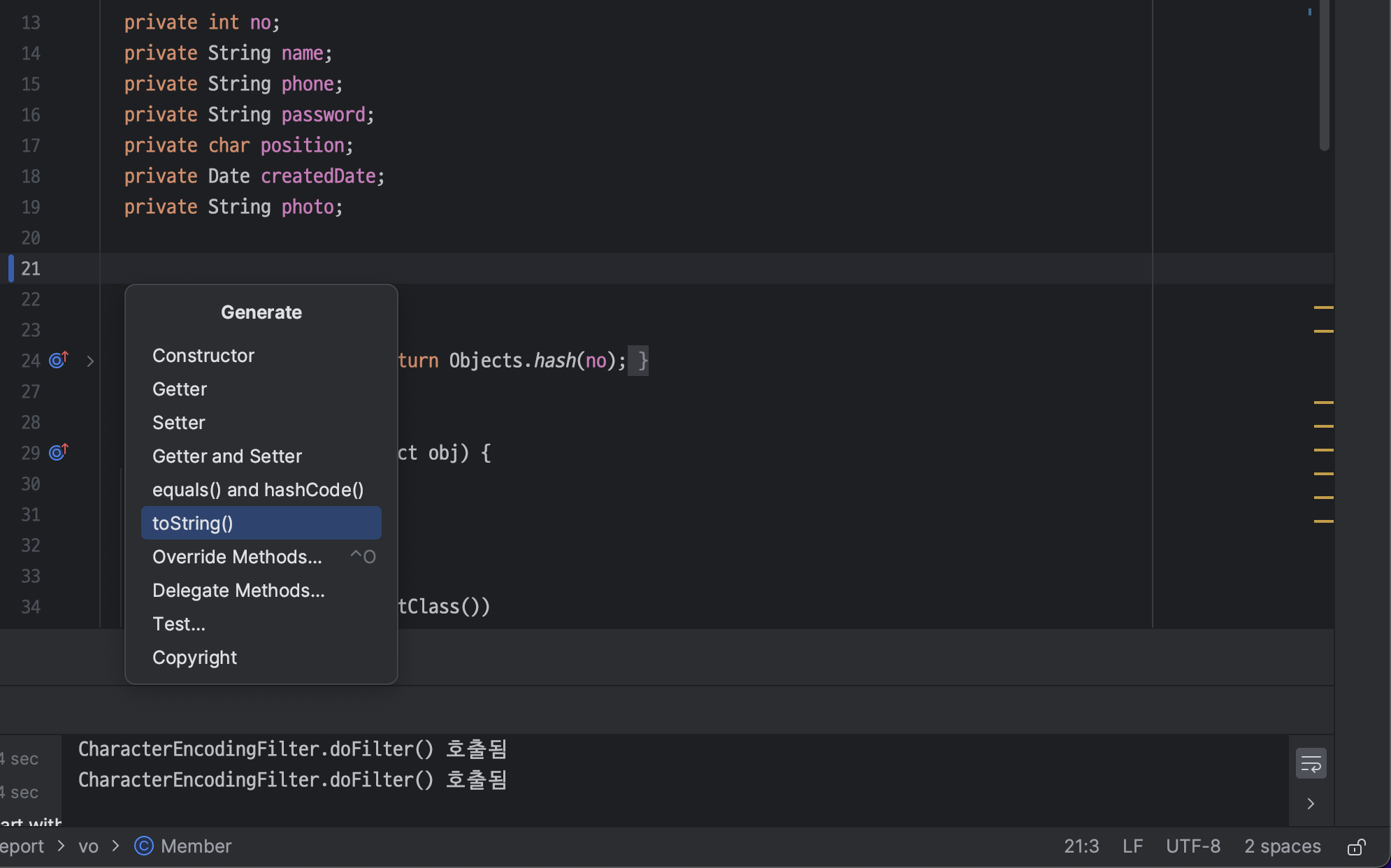Toggle soft-wrap icon in console panel
Image resolution: width=1391 pixels, height=868 pixels.
pyautogui.click(x=1311, y=763)
